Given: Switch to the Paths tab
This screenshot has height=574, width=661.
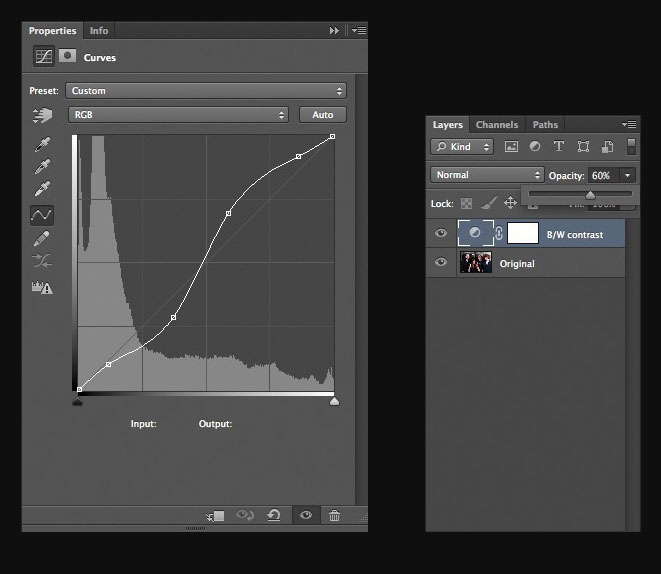Looking at the screenshot, I should point(545,125).
